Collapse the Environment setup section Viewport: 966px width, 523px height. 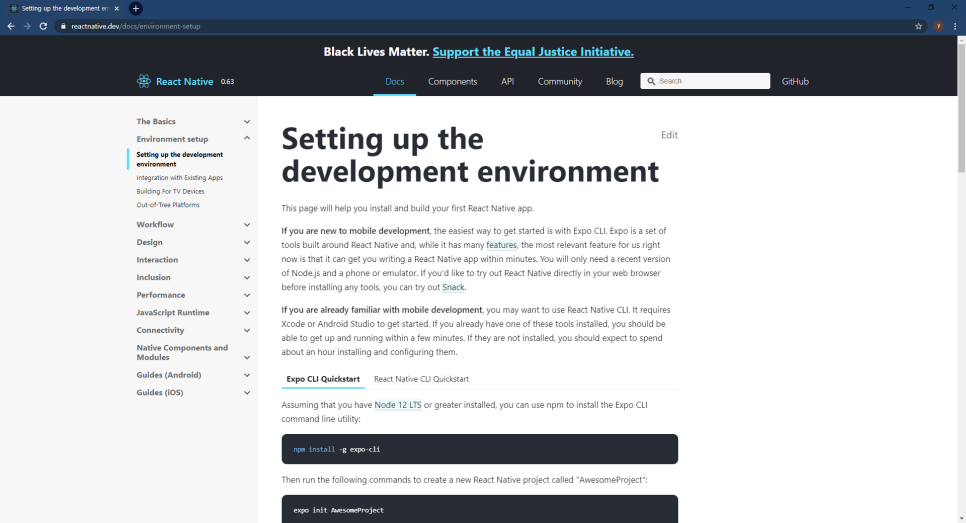coord(193,139)
